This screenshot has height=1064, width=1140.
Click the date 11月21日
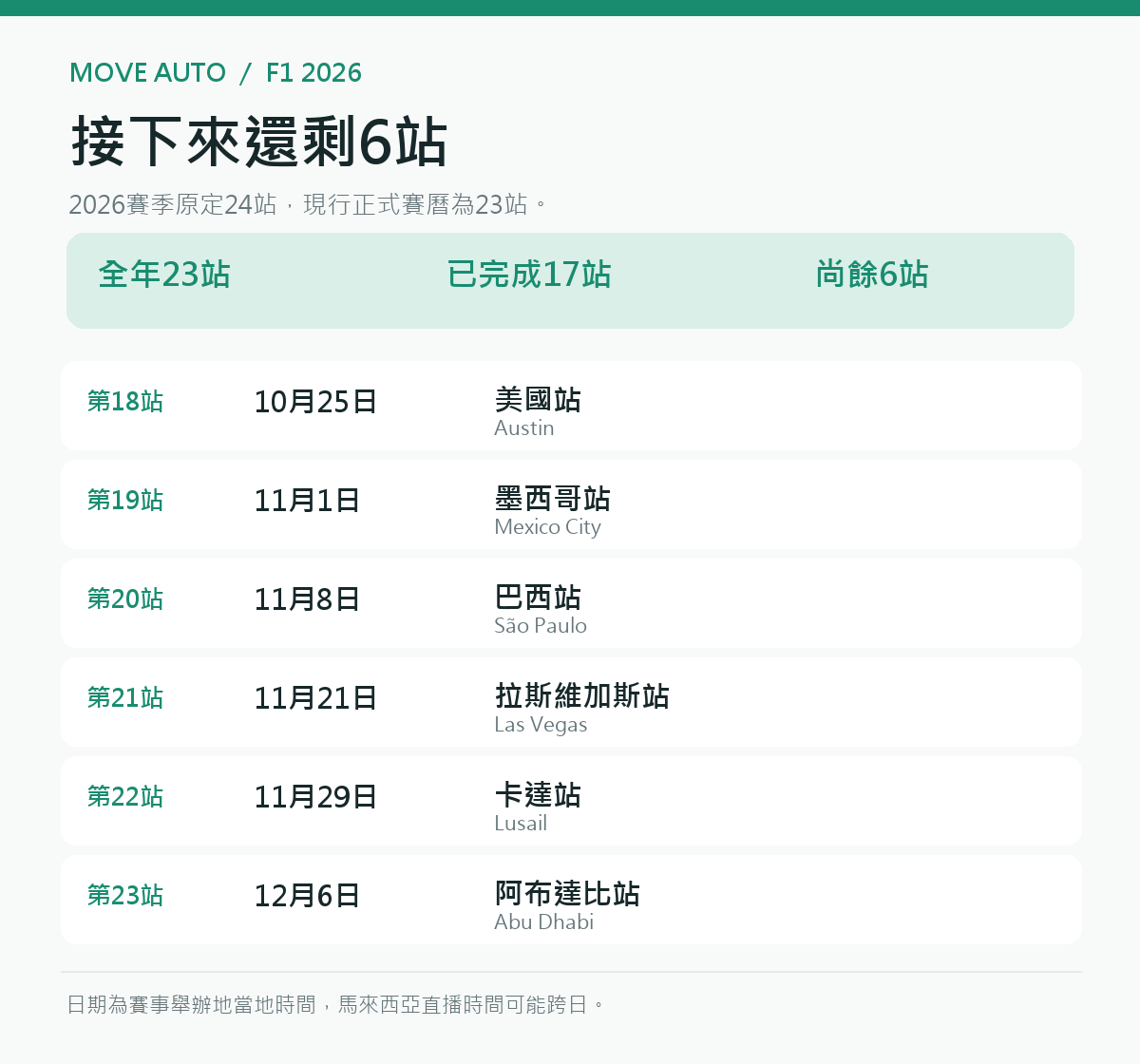coord(315,698)
